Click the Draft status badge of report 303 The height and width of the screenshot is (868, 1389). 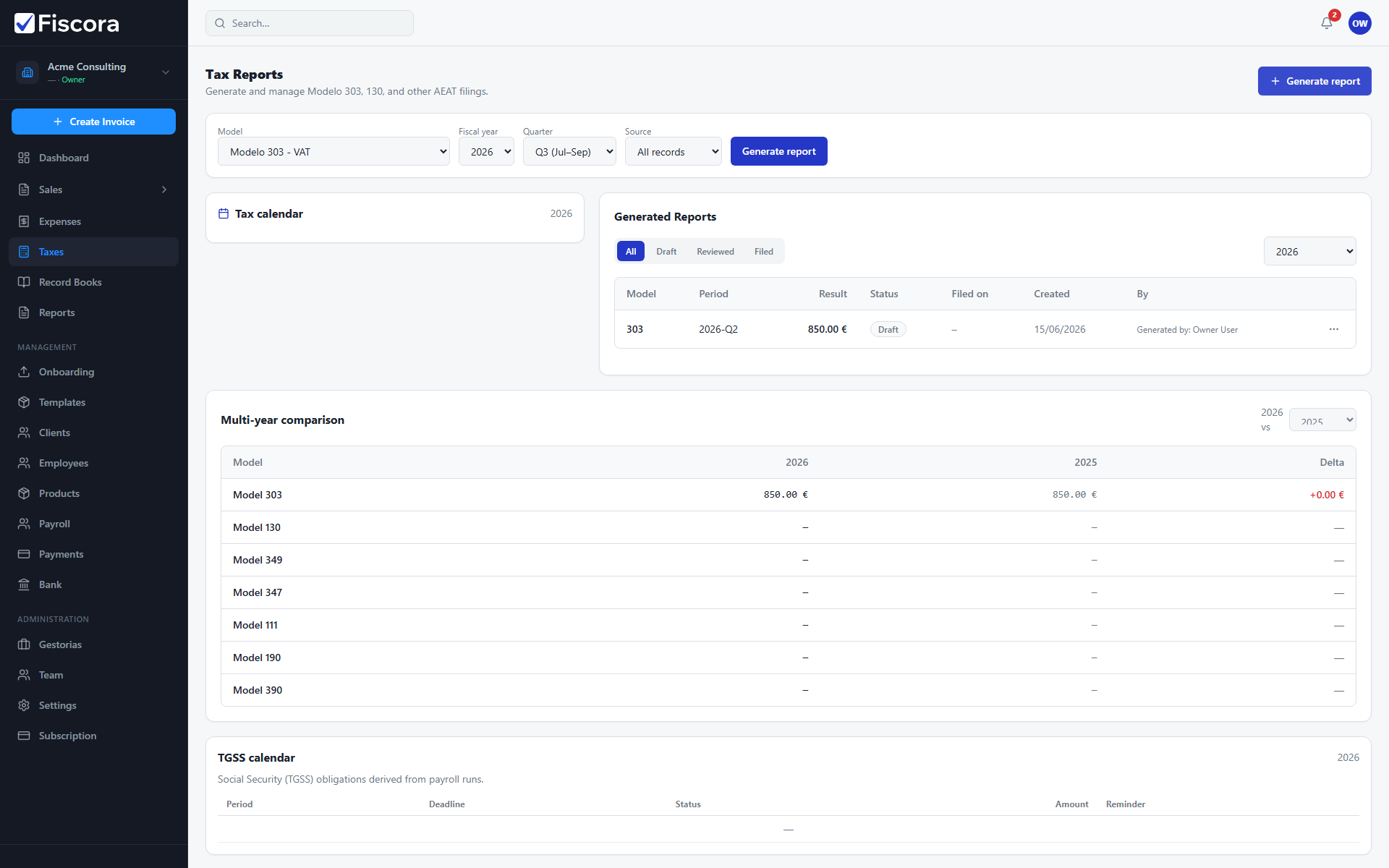(888, 329)
